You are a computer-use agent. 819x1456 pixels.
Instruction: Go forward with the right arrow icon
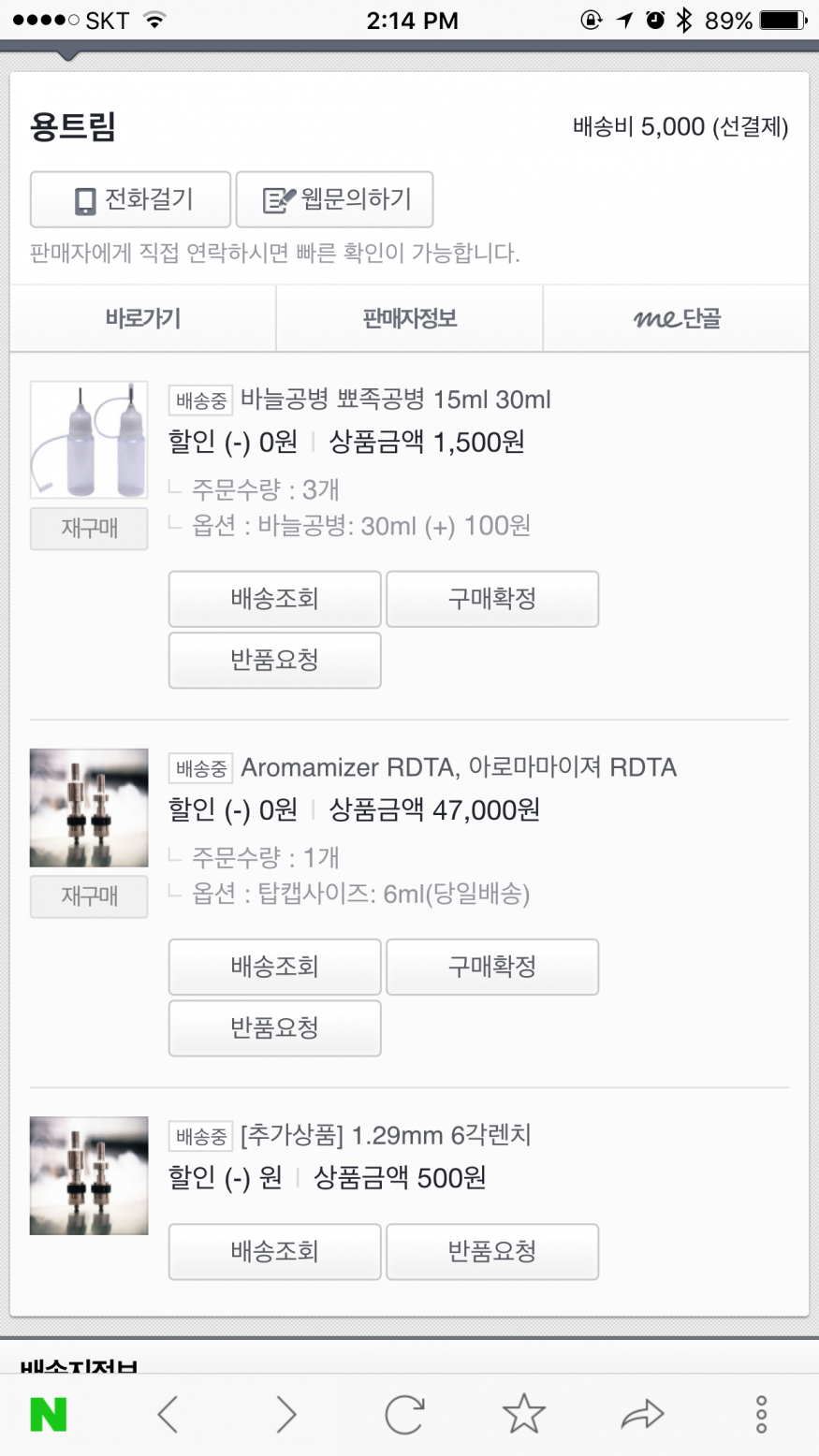point(286,1414)
